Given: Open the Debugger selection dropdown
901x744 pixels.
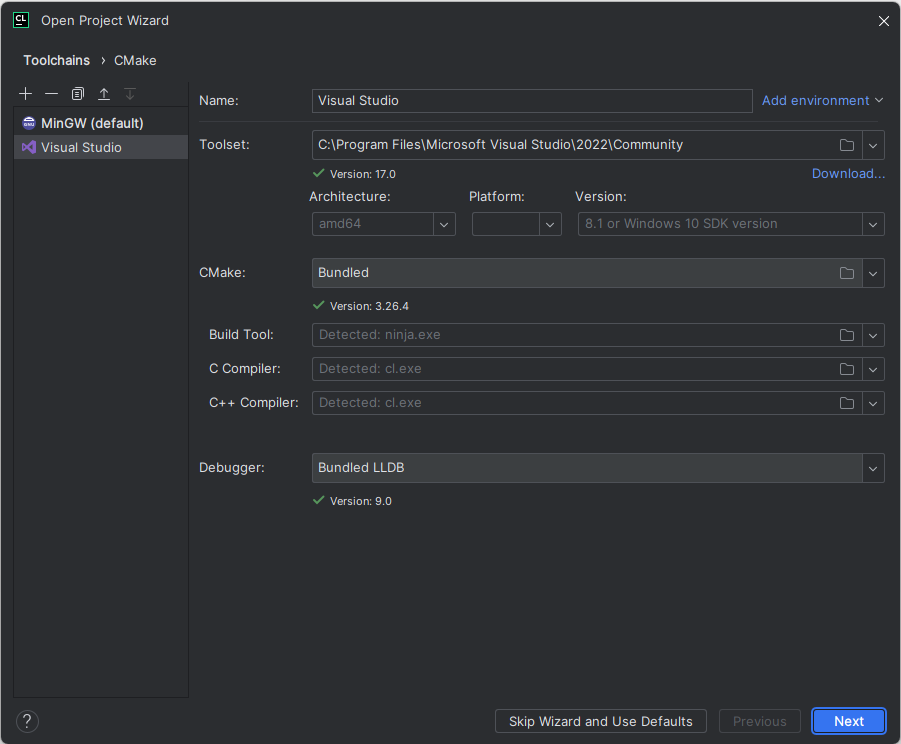Looking at the screenshot, I should pyautogui.click(x=872, y=467).
